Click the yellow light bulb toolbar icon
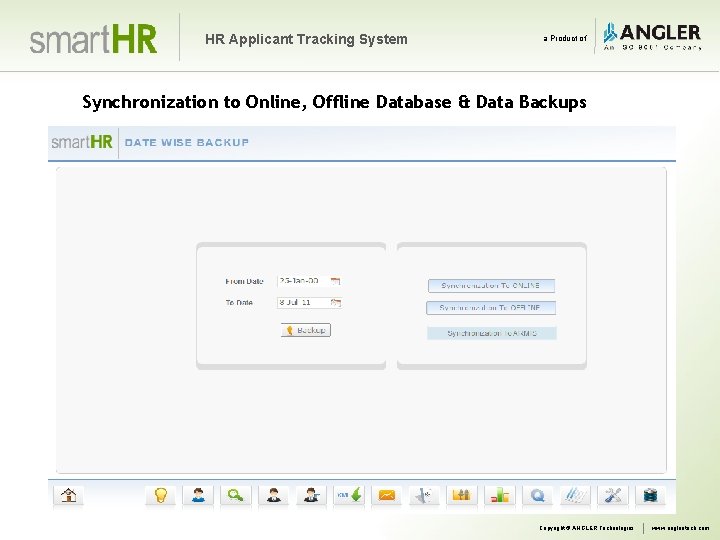 click(x=160, y=496)
